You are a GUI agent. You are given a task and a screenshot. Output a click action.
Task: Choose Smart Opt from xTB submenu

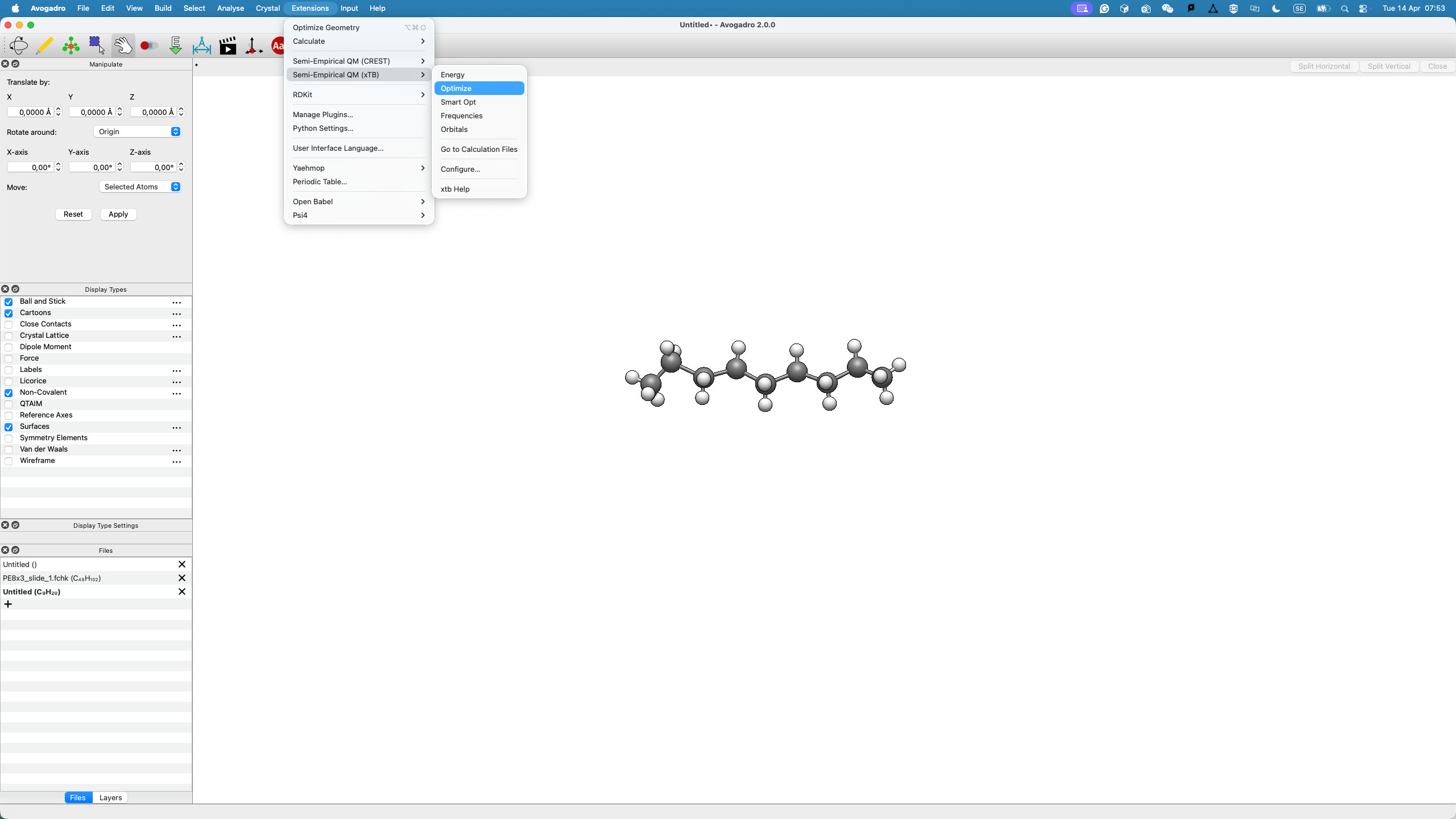coord(458,102)
